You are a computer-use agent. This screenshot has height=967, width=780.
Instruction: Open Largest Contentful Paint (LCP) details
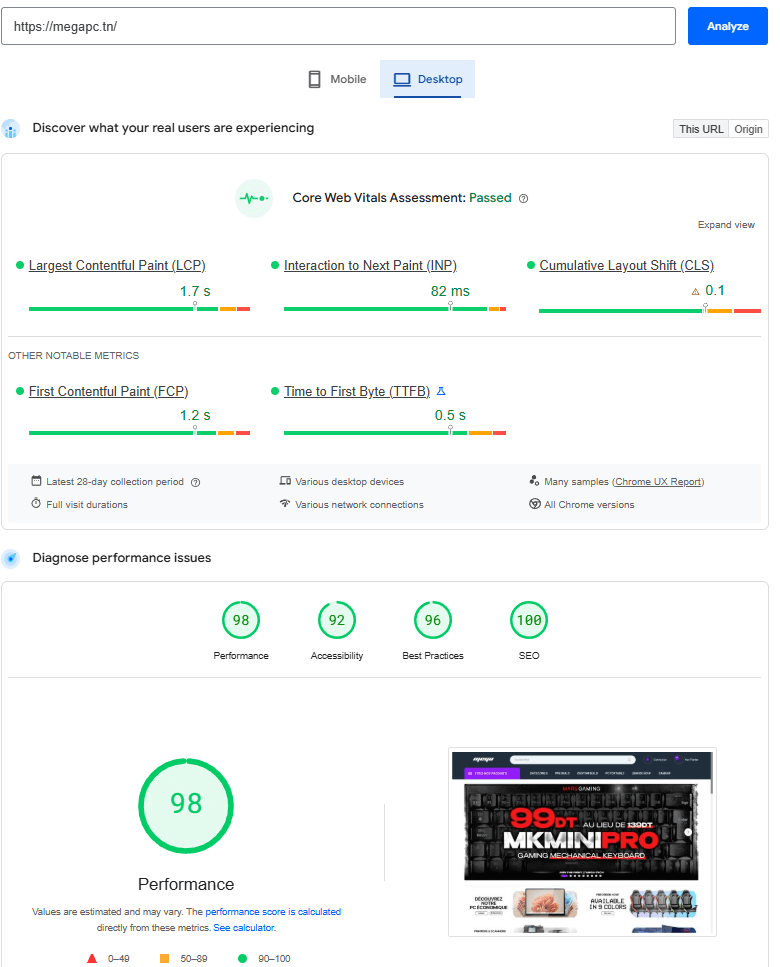point(117,265)
